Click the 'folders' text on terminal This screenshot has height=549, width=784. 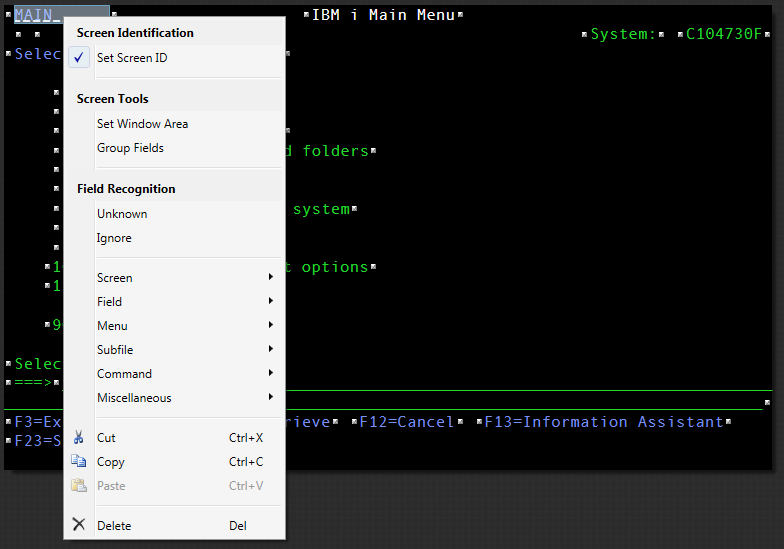tap(336, 151)
